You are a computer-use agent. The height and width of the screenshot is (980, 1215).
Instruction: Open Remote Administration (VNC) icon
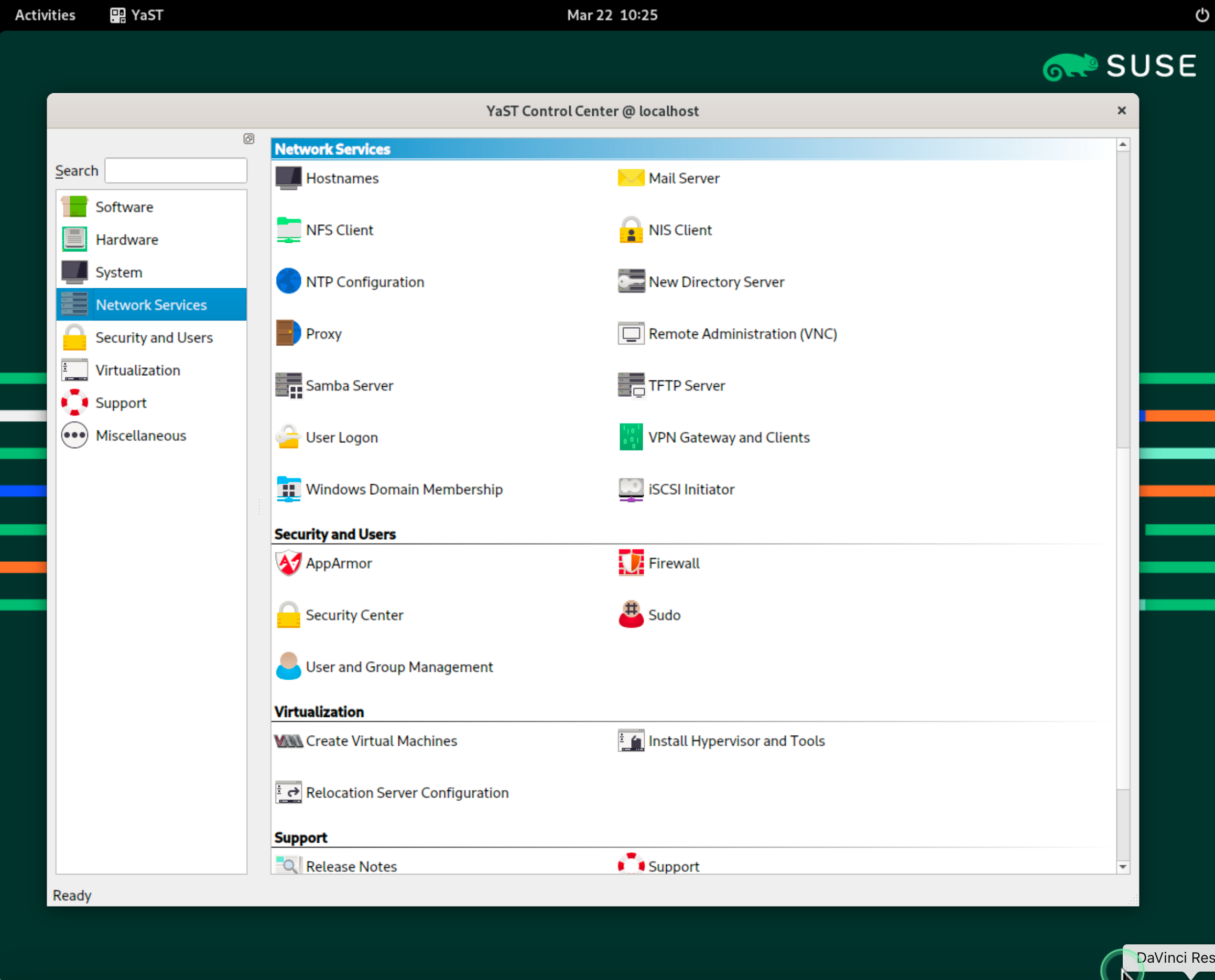tap(631, 334)
